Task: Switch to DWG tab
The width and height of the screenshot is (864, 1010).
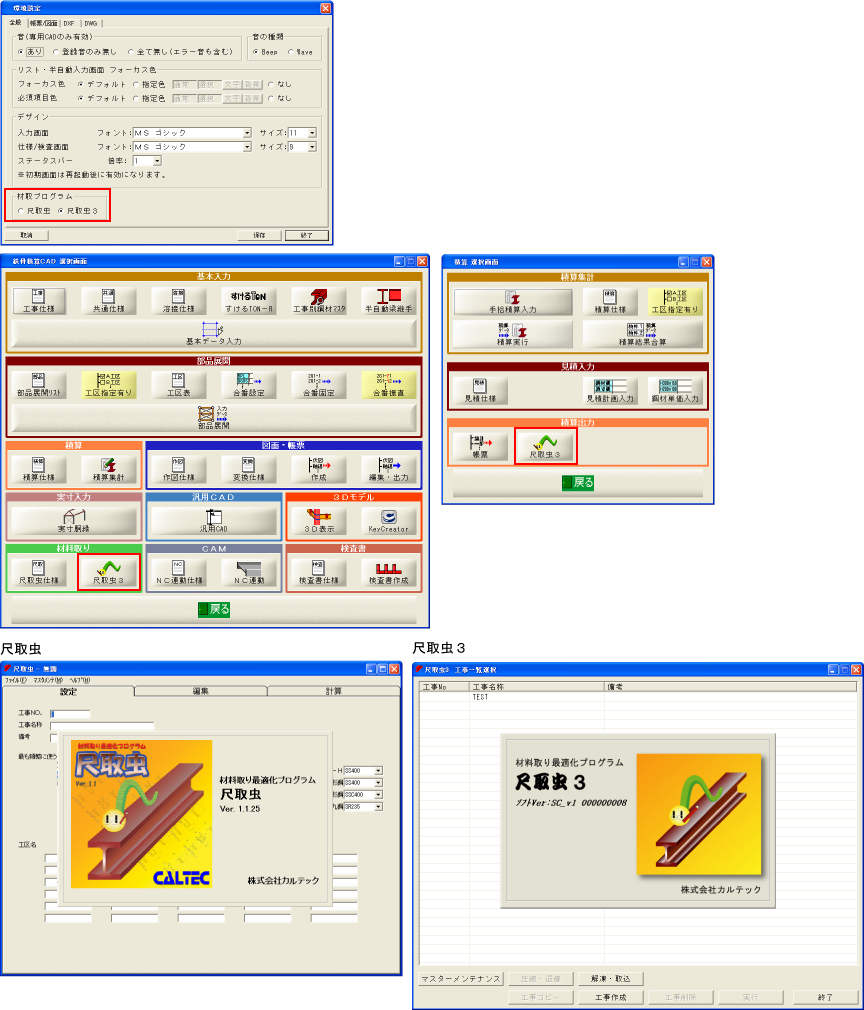Action: coord(91,23)
